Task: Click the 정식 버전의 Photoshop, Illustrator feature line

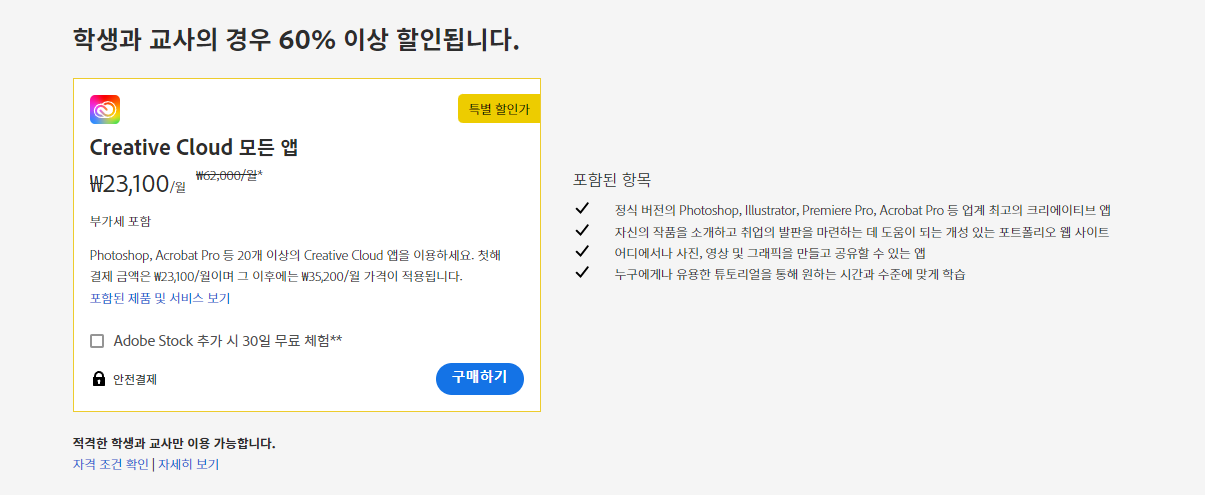Action: click(x=863, y=210)
